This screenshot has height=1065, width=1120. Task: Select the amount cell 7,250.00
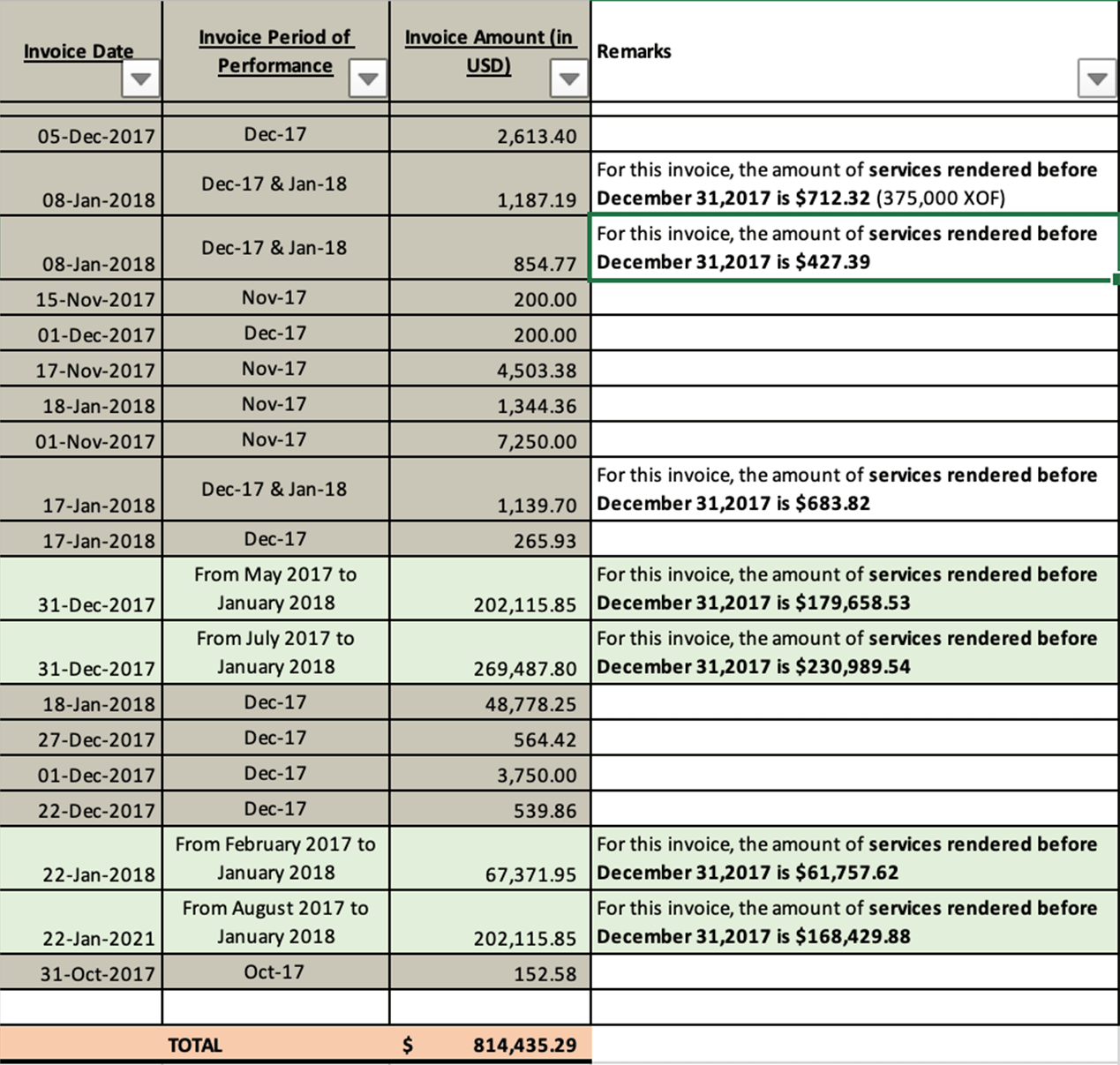tap(490, 439)
